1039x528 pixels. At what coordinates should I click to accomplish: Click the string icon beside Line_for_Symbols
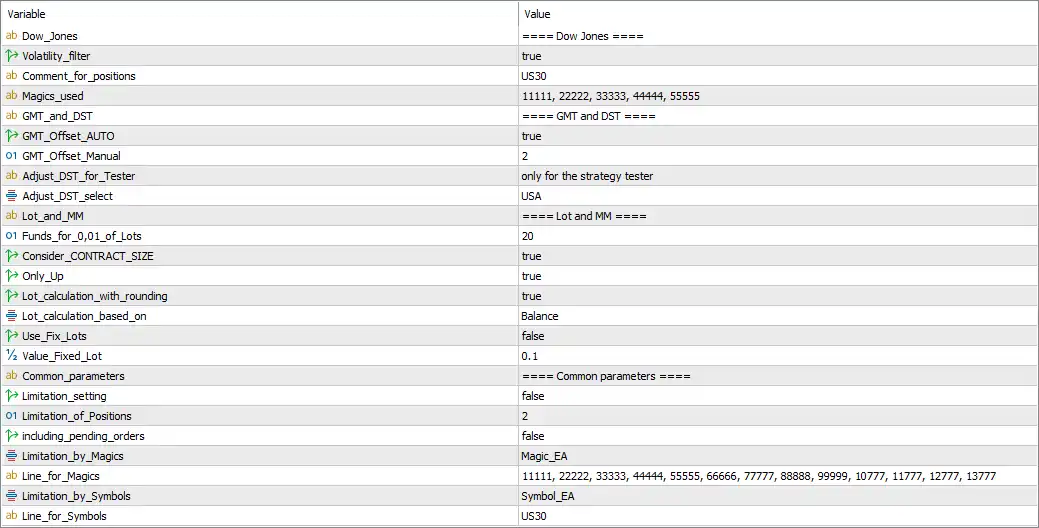click(x=11, y=515)
